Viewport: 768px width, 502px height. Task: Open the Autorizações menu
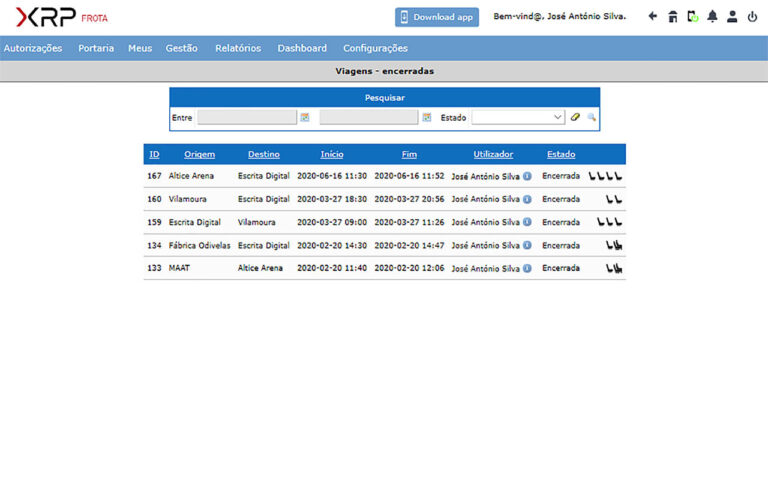(x=33, y=48)
